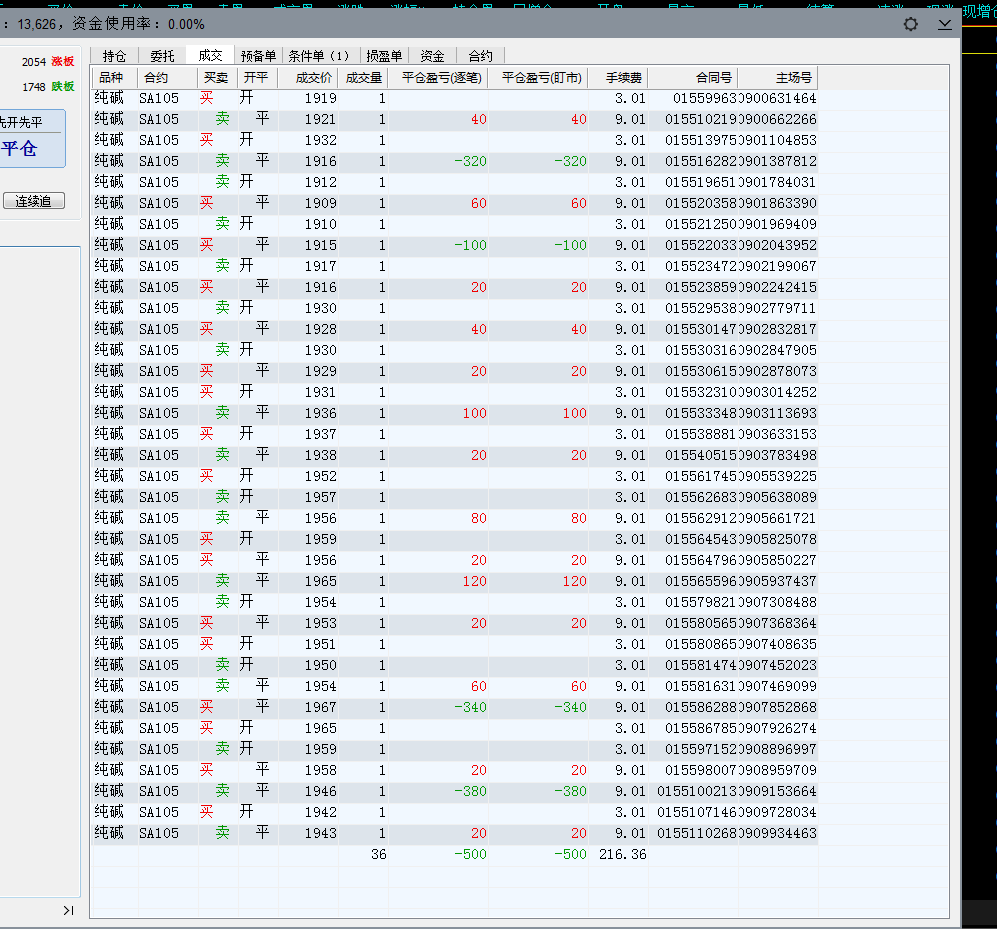Select the row with contract number 015565596
Viewport: 997px width, 929px height.
coord(455,581)
